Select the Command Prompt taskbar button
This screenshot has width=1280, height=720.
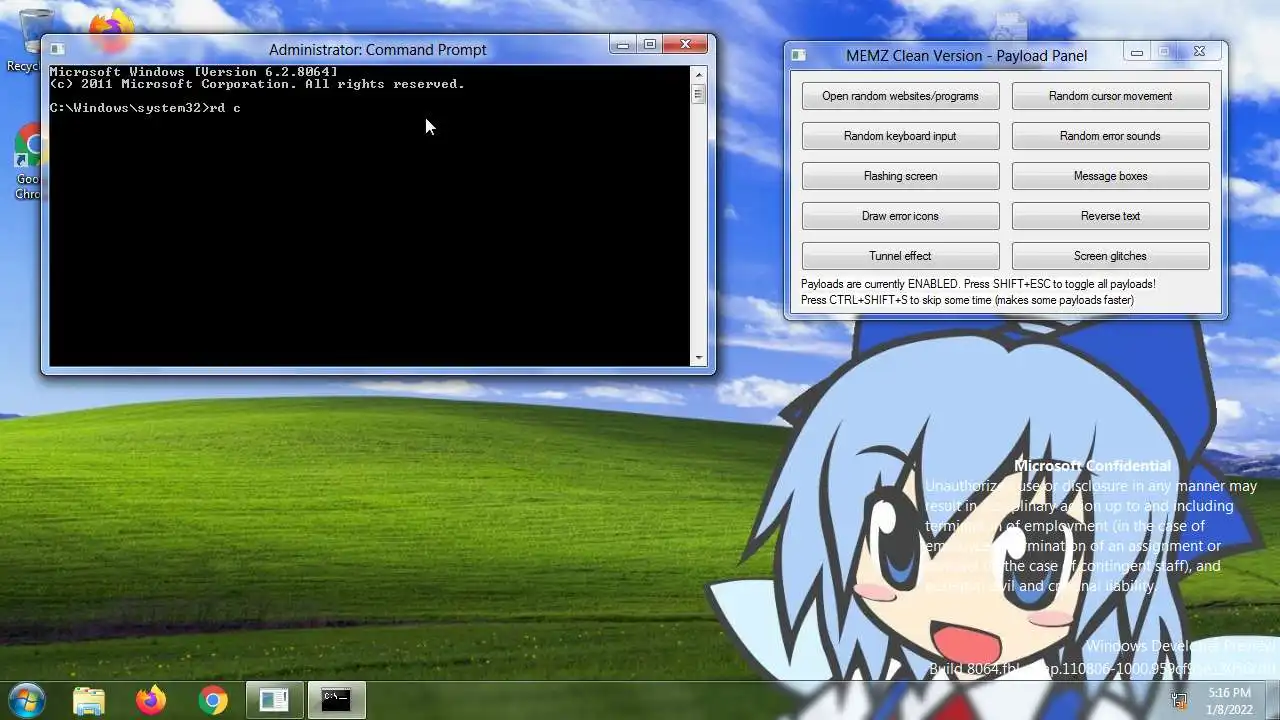click(x=336, y=700)
